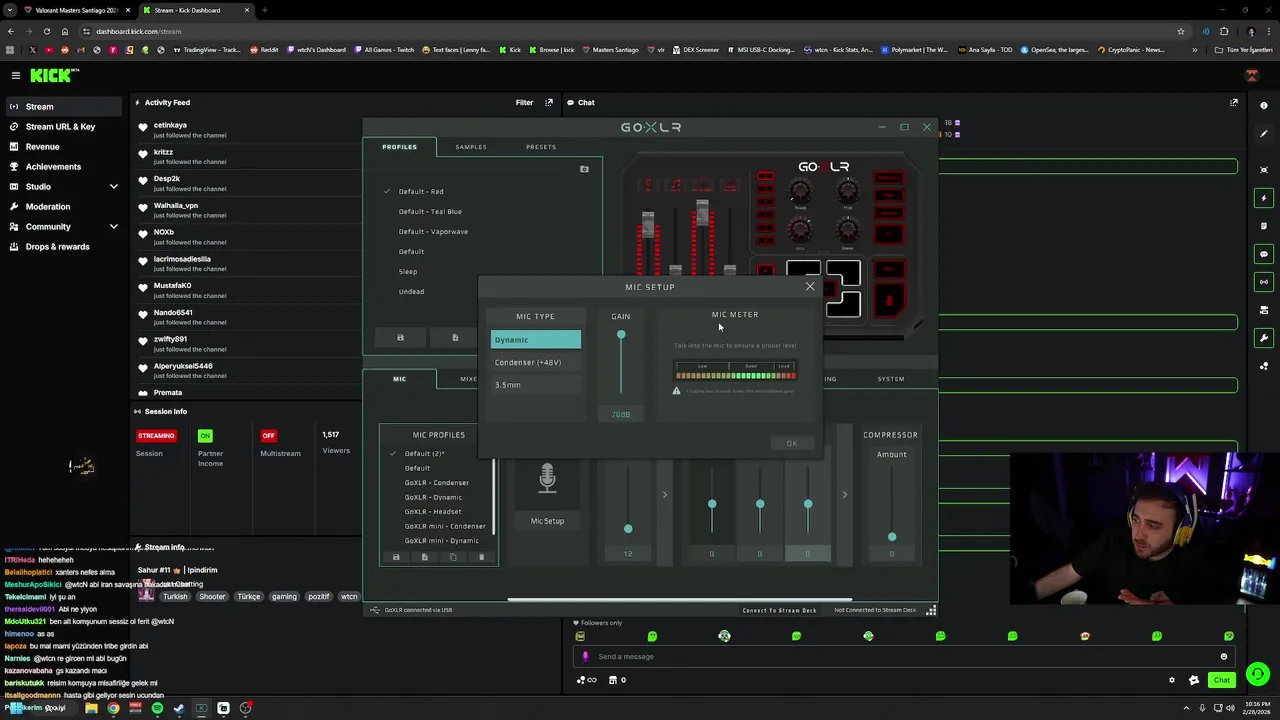The width and height of the screenshot is (1280, 720).
Task: Select GoXLR - Headset mic profile
Action: click(x=433, y=512)
